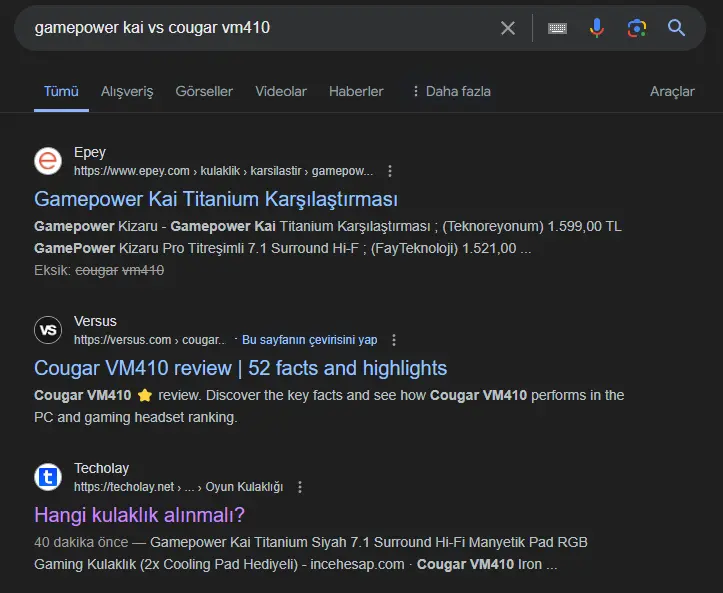Switch to the Videolar tab
Viewport: 723px width, 593px height.
coord(281,91)
